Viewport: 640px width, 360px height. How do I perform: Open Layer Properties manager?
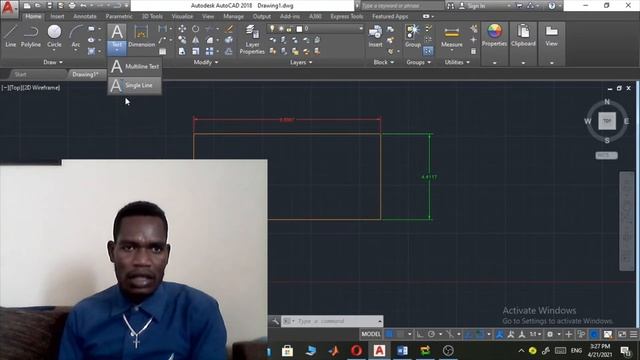coord(252,39)
